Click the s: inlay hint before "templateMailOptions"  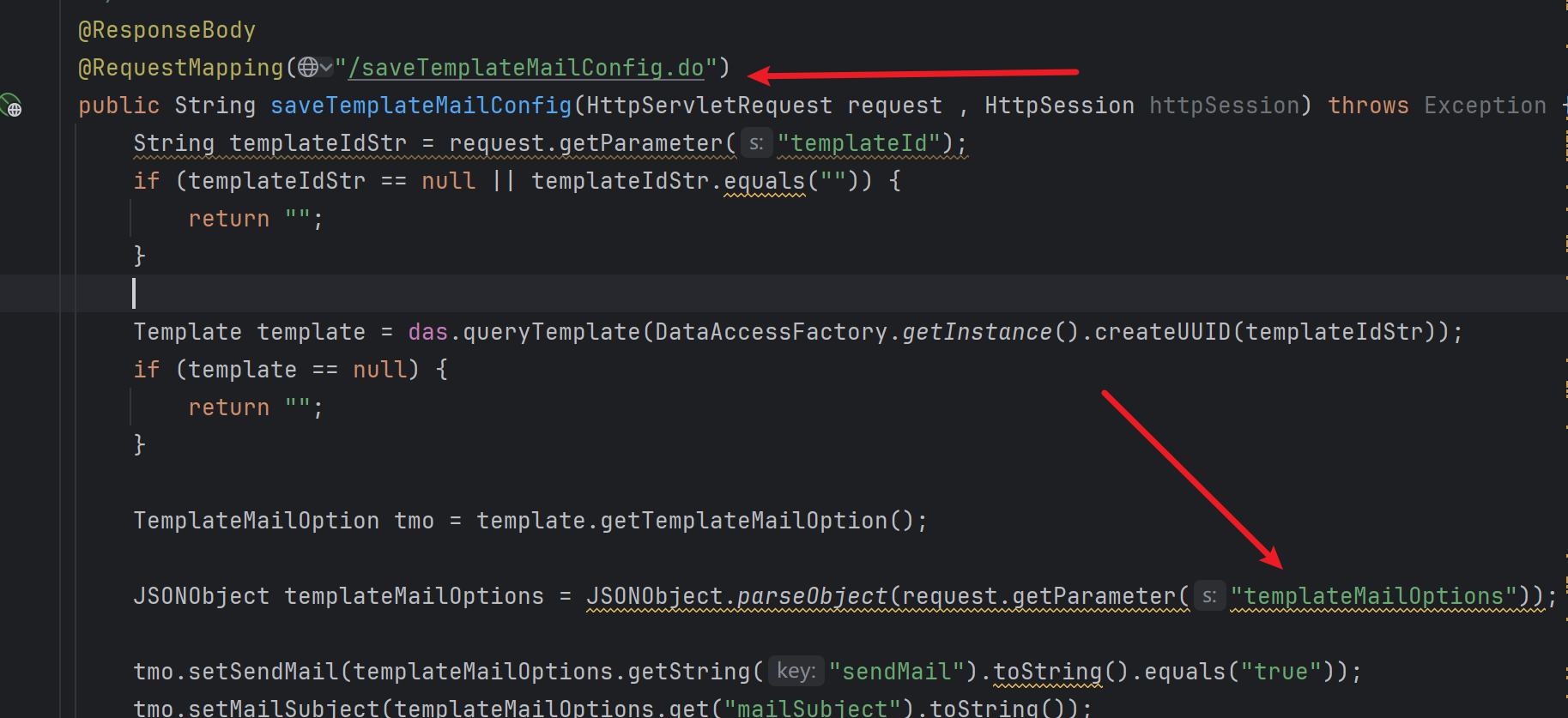click(x=1209, y=596)
